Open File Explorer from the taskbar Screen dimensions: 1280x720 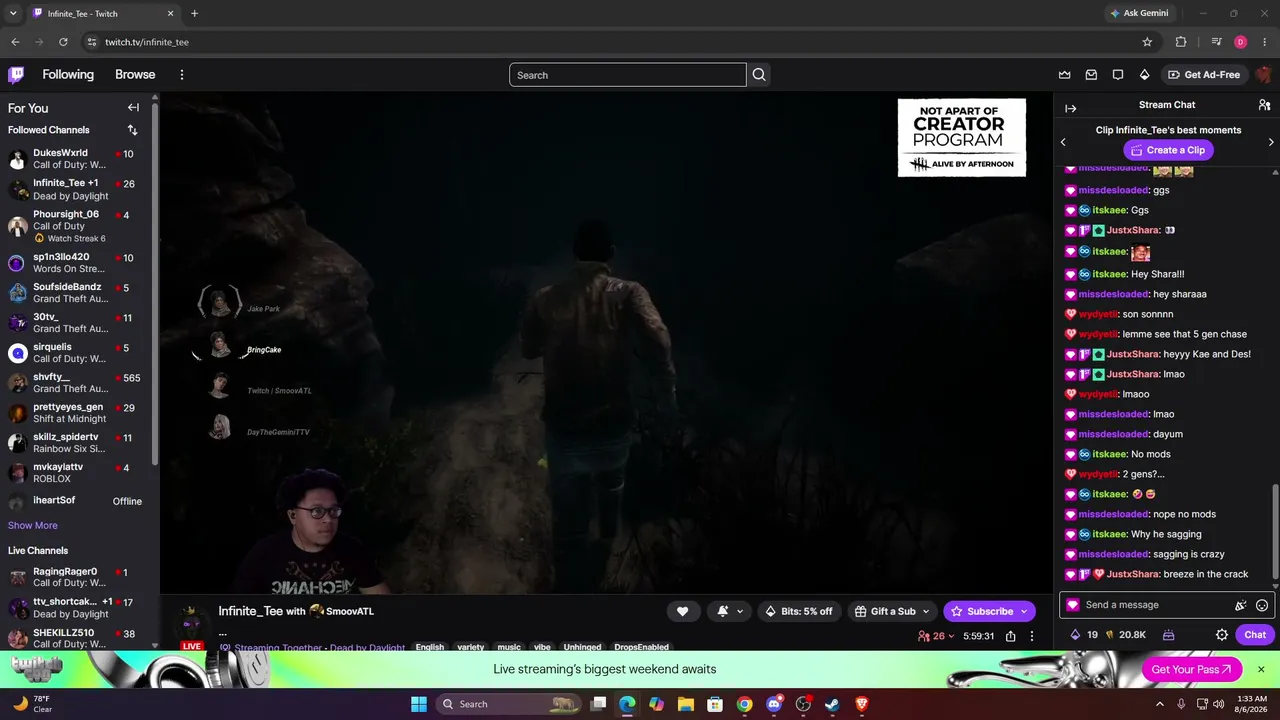(x=686, y=704)
